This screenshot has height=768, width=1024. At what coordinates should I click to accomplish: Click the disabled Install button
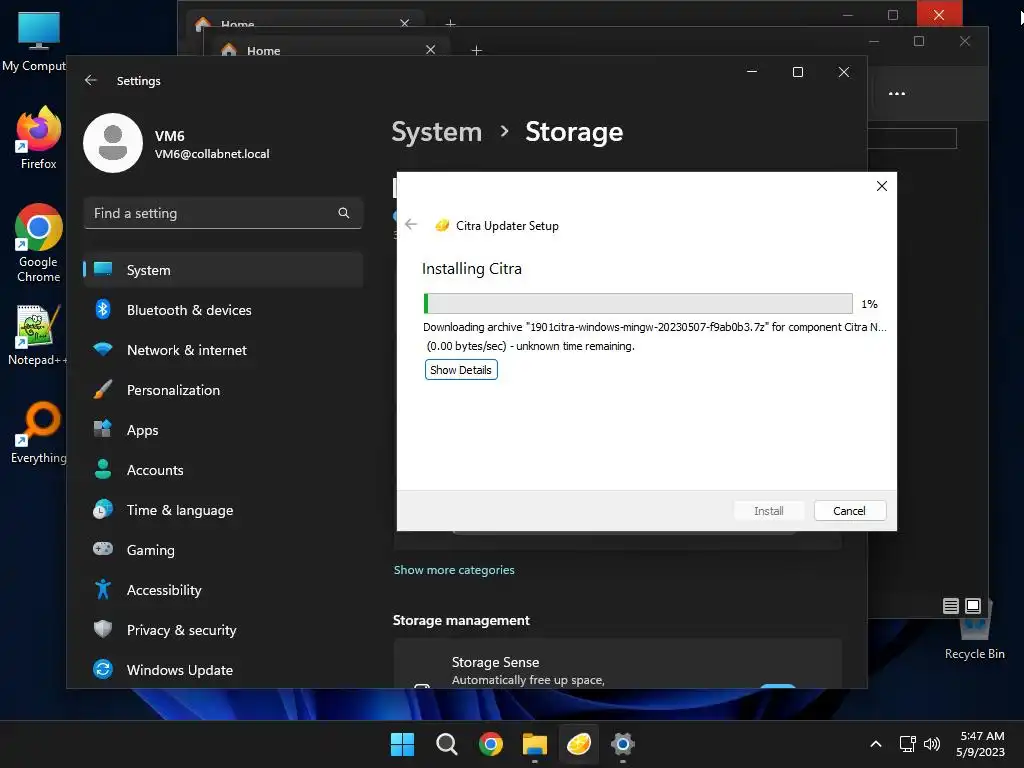click(x=769, y=511)
